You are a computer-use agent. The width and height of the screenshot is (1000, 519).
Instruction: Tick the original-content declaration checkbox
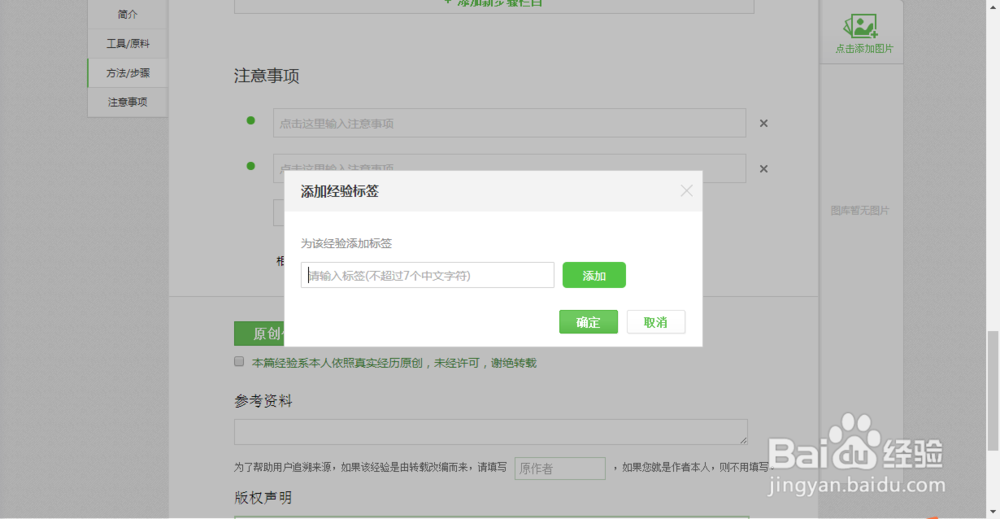(x=239, y=362)
